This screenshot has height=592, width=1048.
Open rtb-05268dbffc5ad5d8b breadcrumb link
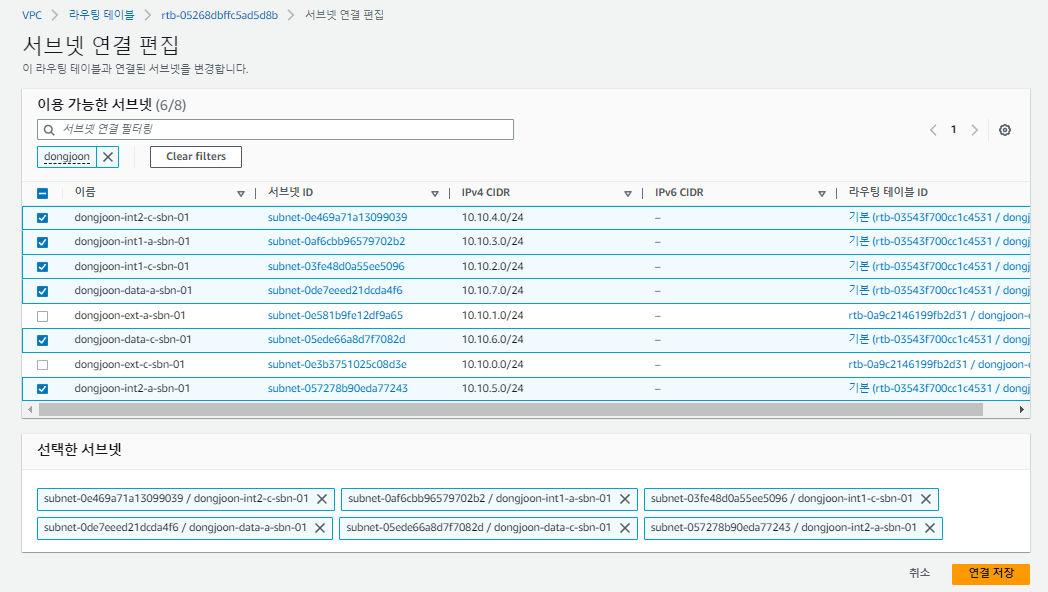pos(219,15)
